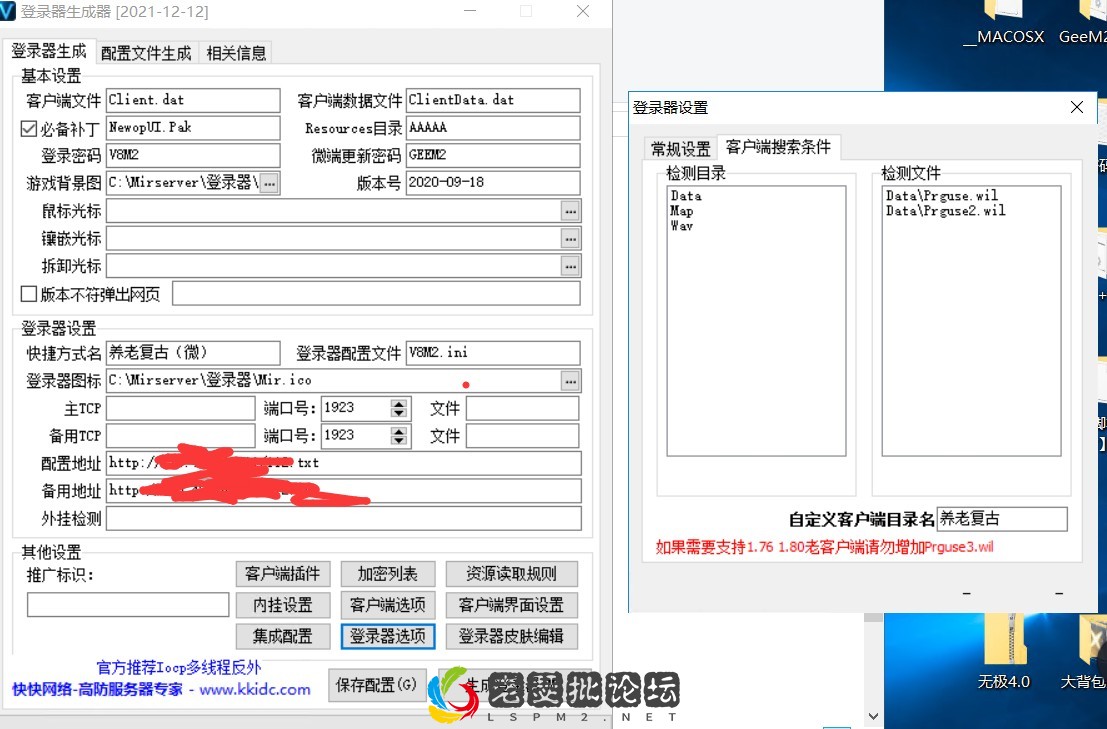
Task: Select Map in 检测目录 list
Action: click(x=681, y=210)
